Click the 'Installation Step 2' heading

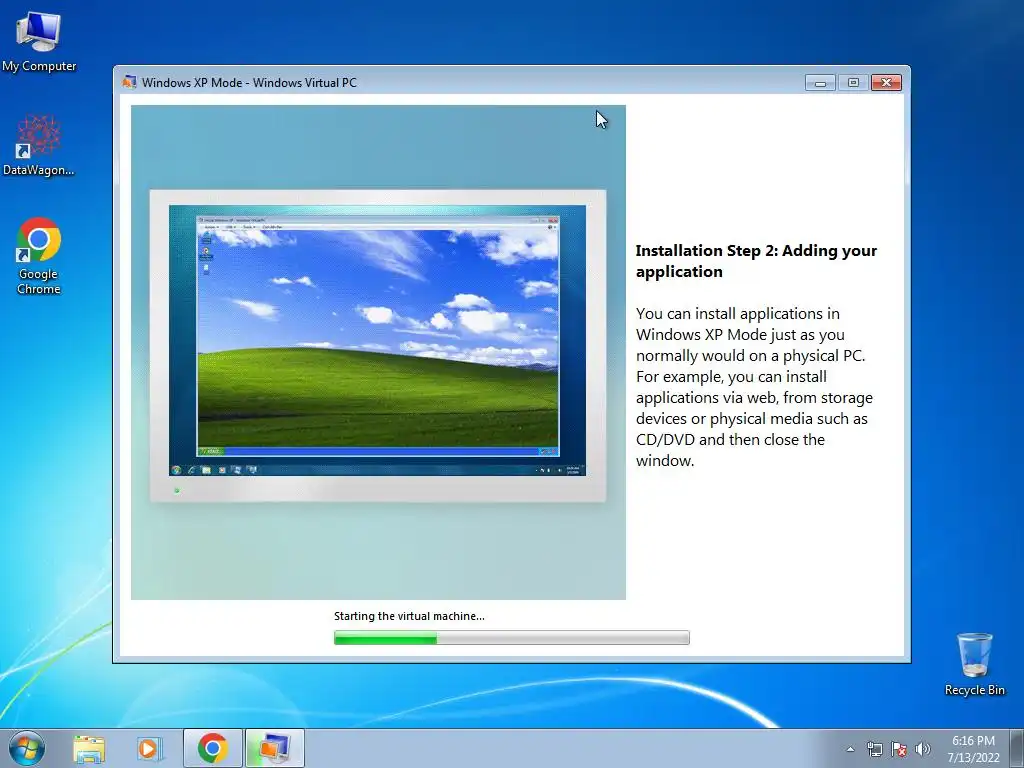click(756, 261)
